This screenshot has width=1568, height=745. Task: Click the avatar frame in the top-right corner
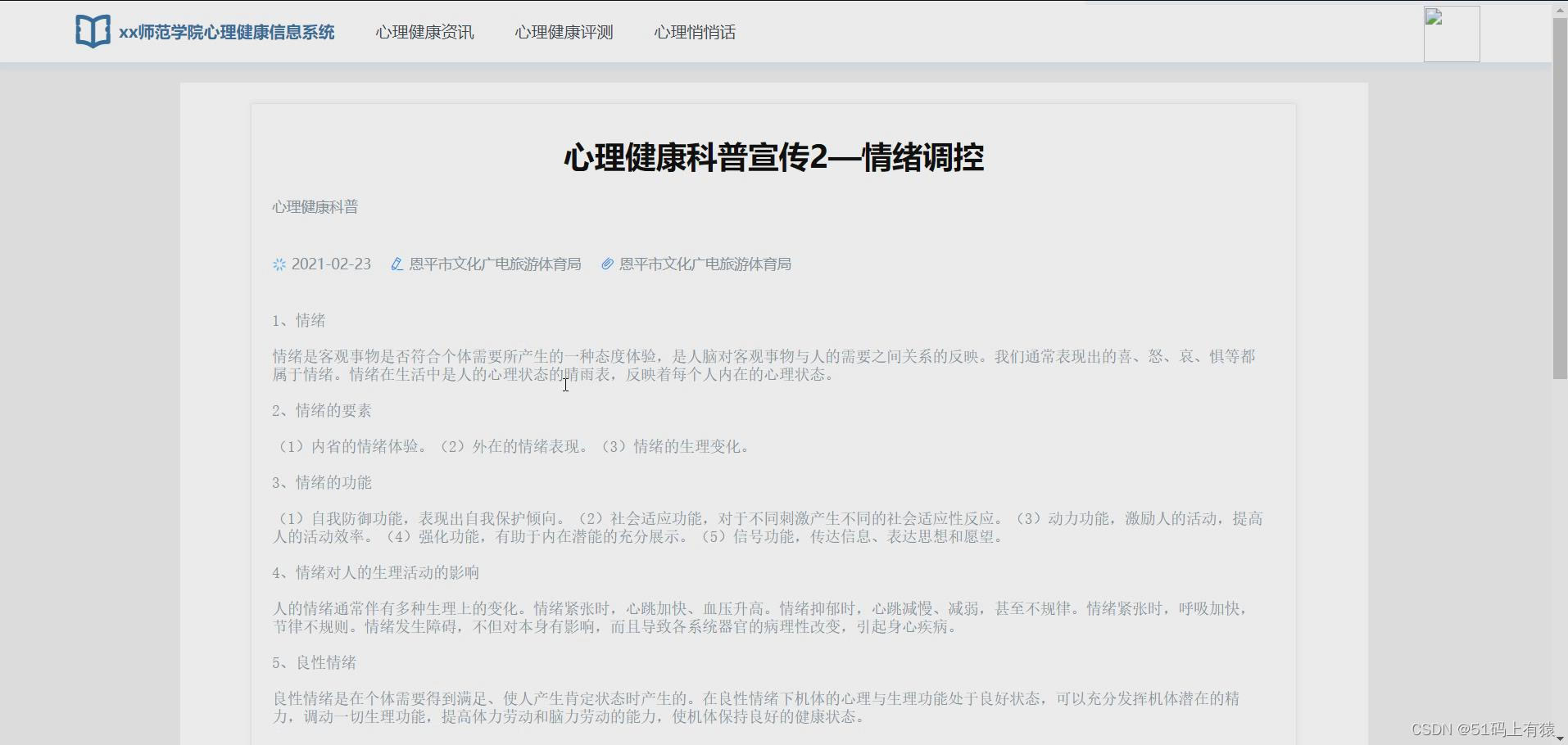coord(1451,34)
